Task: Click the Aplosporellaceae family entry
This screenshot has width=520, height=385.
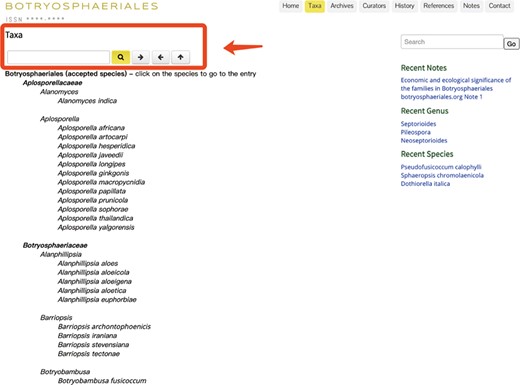Action: tap(52, 83)
